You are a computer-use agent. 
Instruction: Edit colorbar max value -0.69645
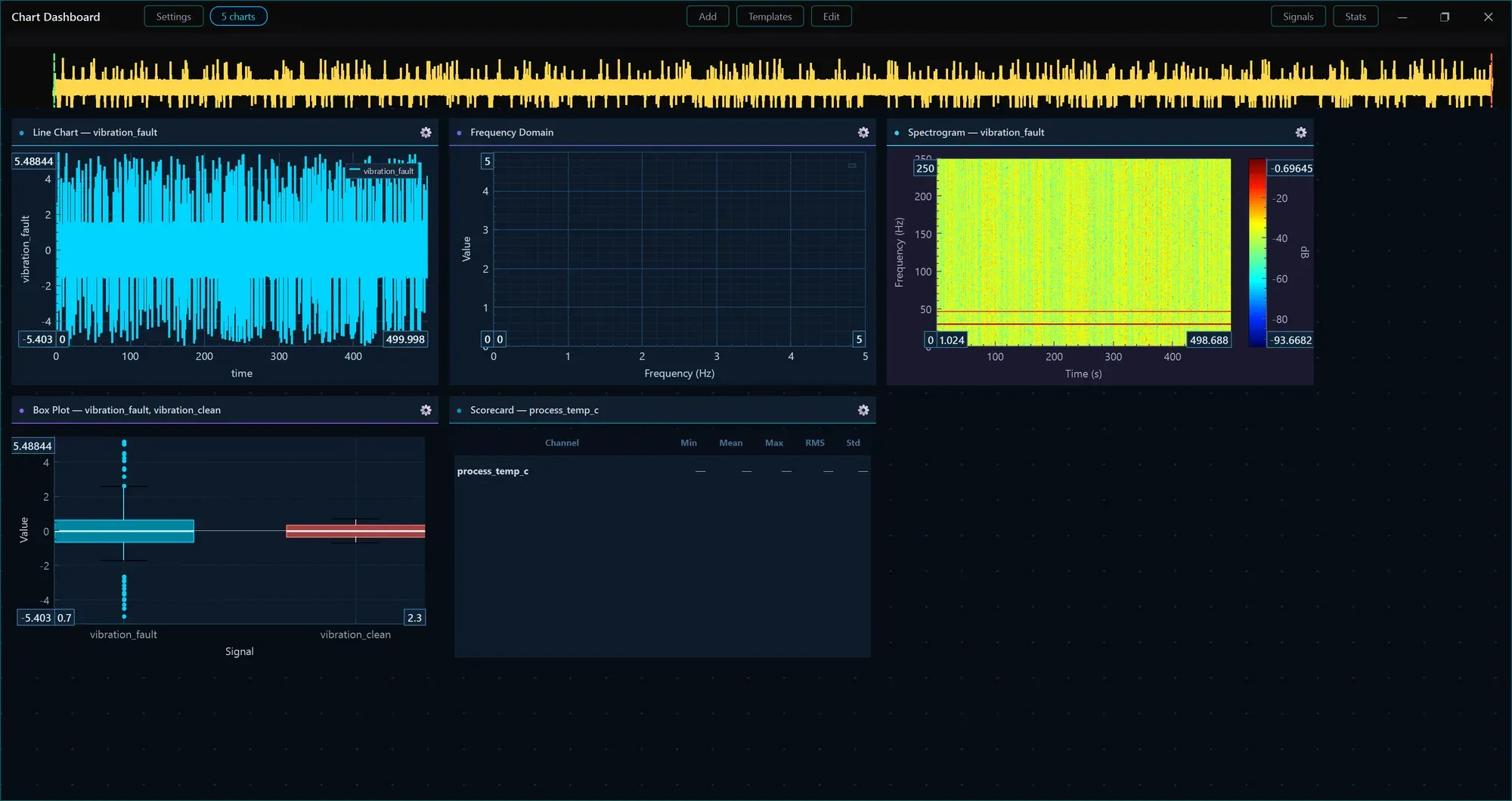pyautogui.click(x=1291, y=169)
